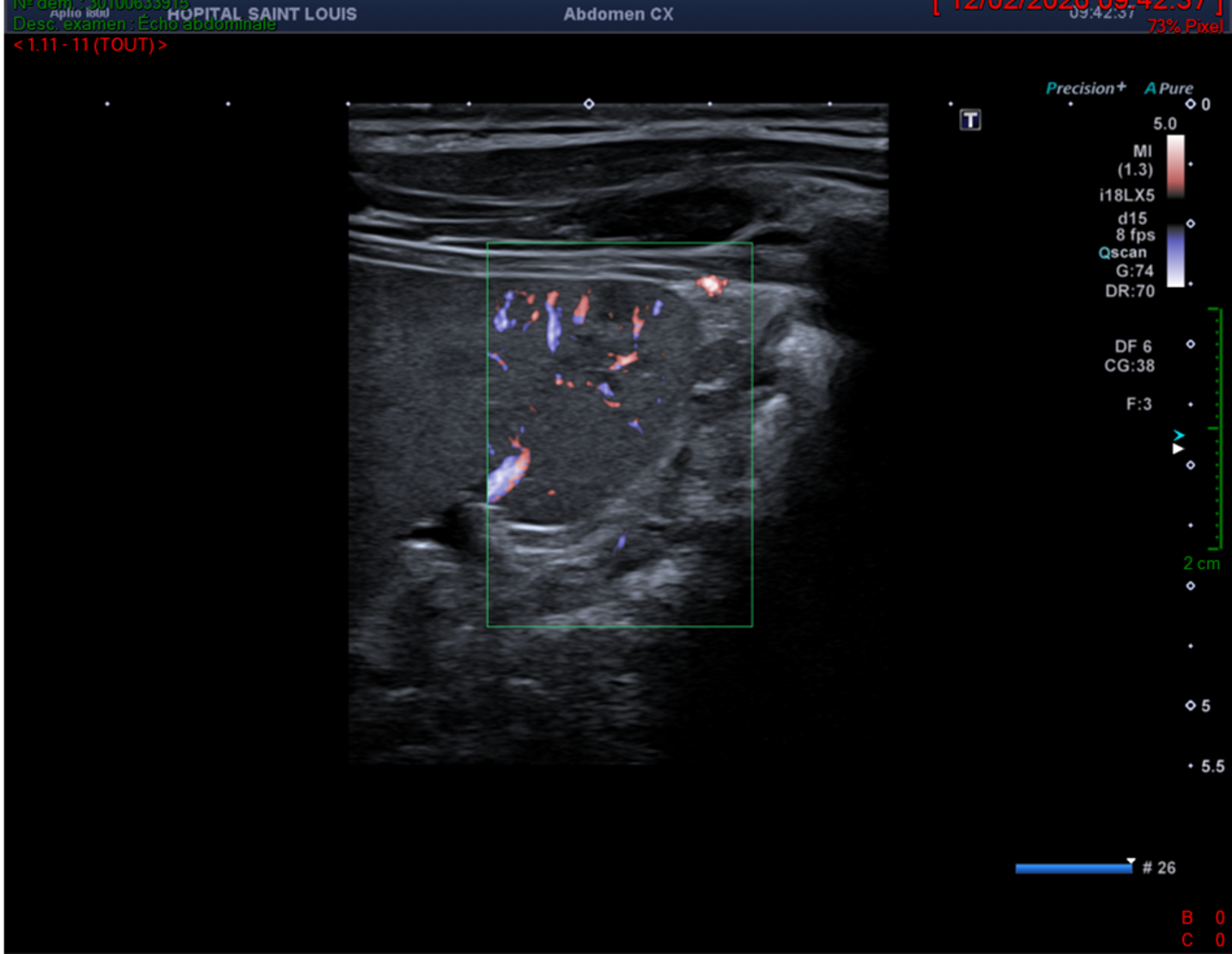The width and height of the screenshot is (1232, 954).
Task: Click the Qscan label
Action: click(x=1122, y=252)
